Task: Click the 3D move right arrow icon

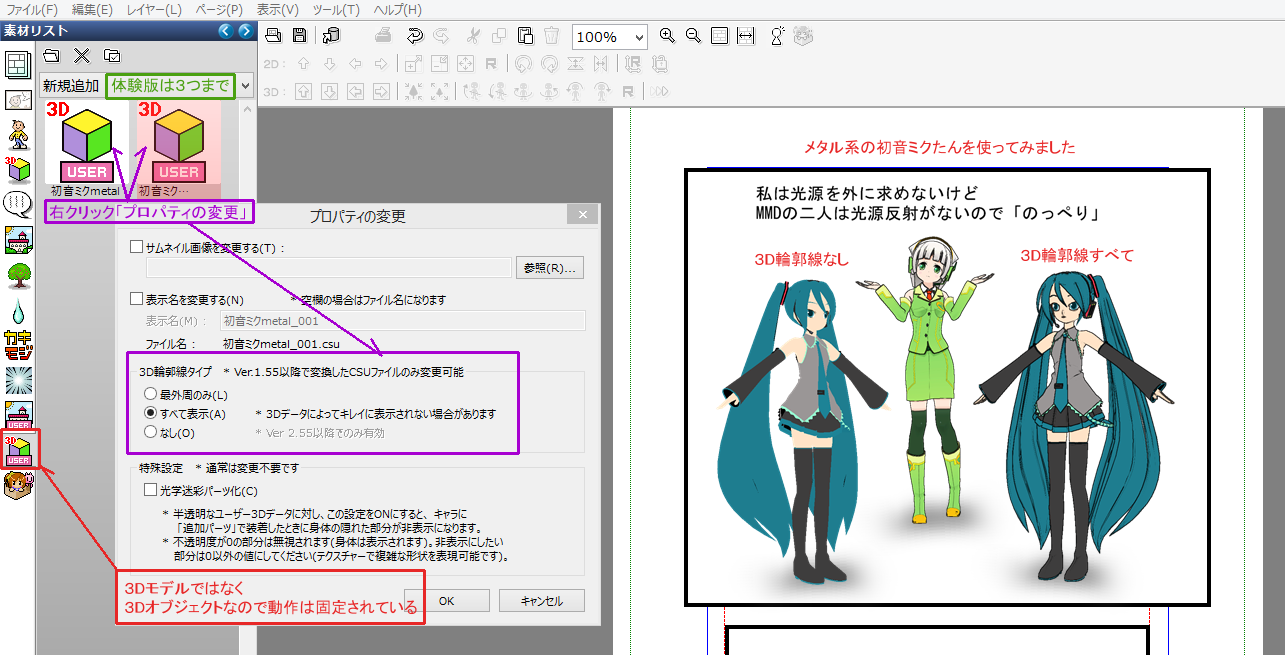Action: coord(381,92)
